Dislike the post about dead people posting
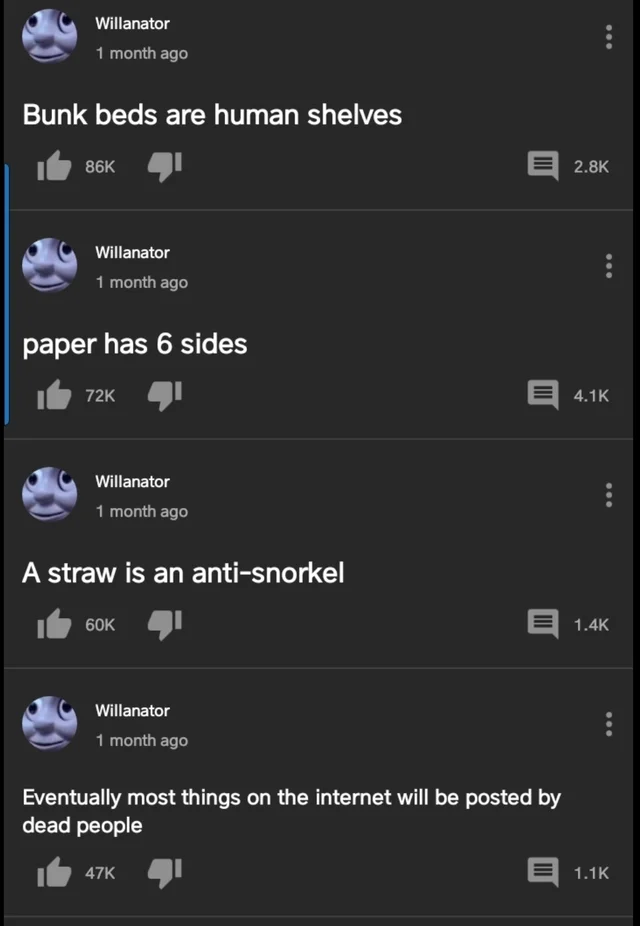The width and height of the screenshot is (640, 926). pos(164,873)
